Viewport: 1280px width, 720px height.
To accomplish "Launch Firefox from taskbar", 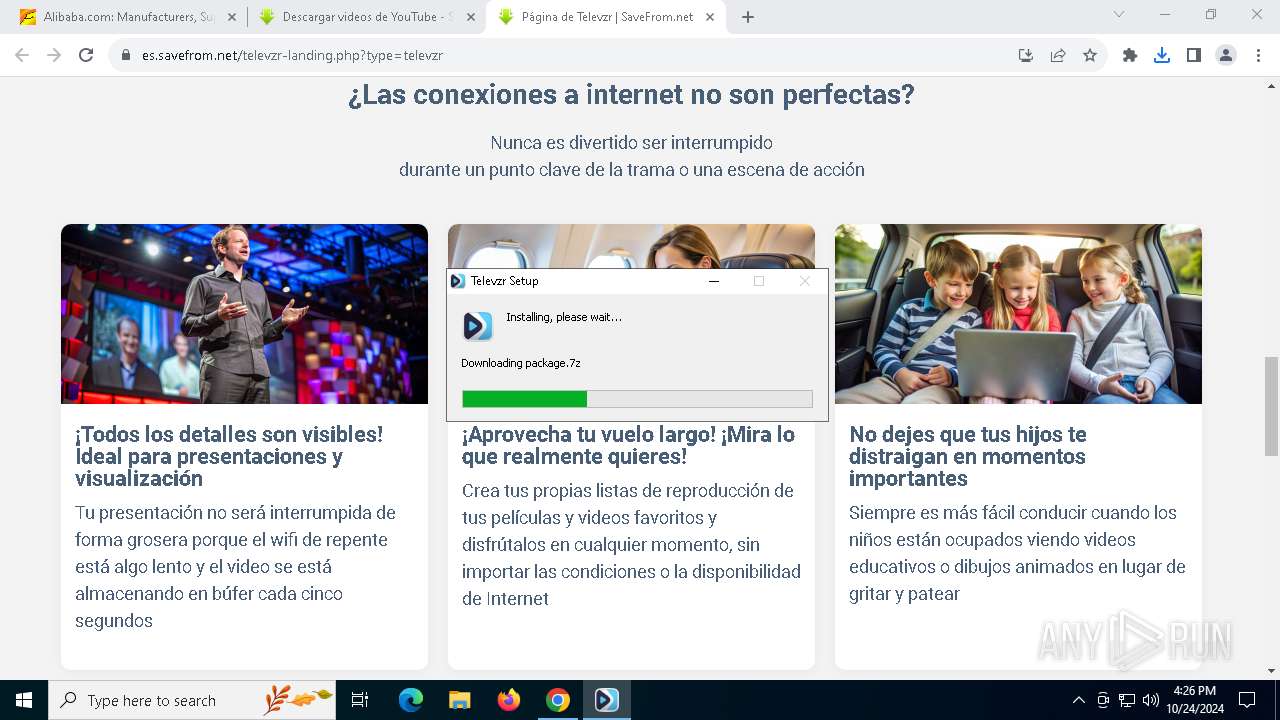I will click(509, 700).
